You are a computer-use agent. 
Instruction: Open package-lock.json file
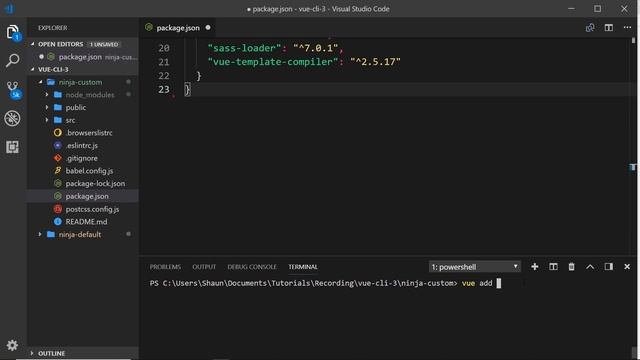point(95,183)
